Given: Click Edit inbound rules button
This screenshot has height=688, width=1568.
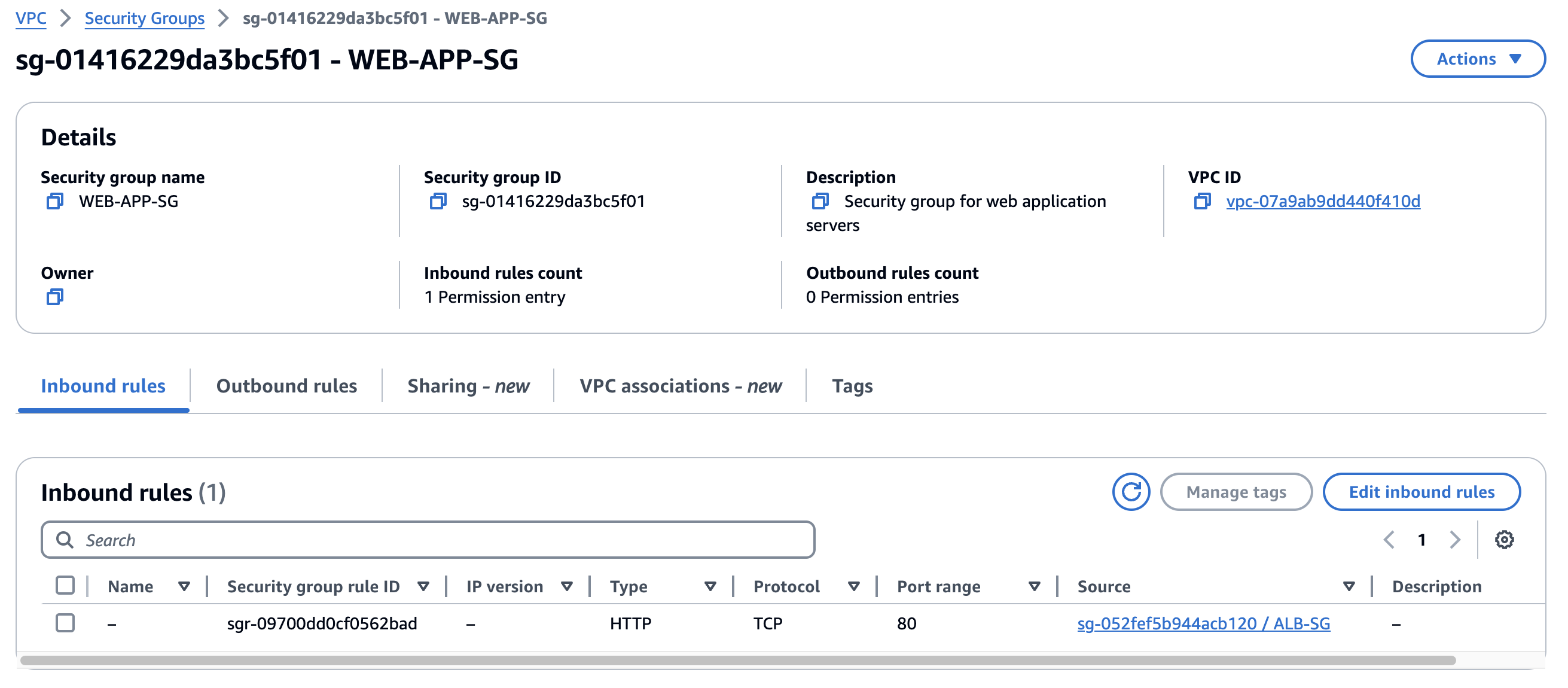Looking at the screenshot, I should [x=1421, y=491].
